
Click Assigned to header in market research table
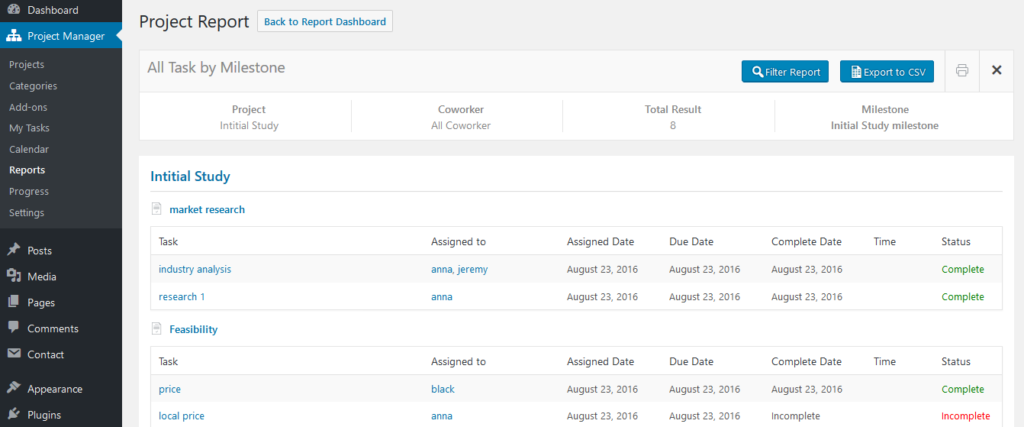[458, 242]
